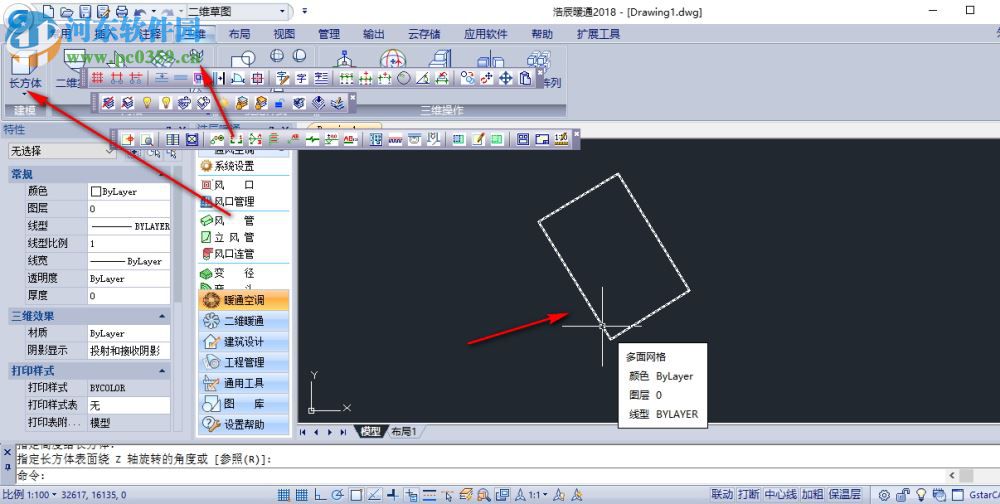Select 风口管理 in the tool panel
This screenshot has width=1000, height=504.
point(227,202)
